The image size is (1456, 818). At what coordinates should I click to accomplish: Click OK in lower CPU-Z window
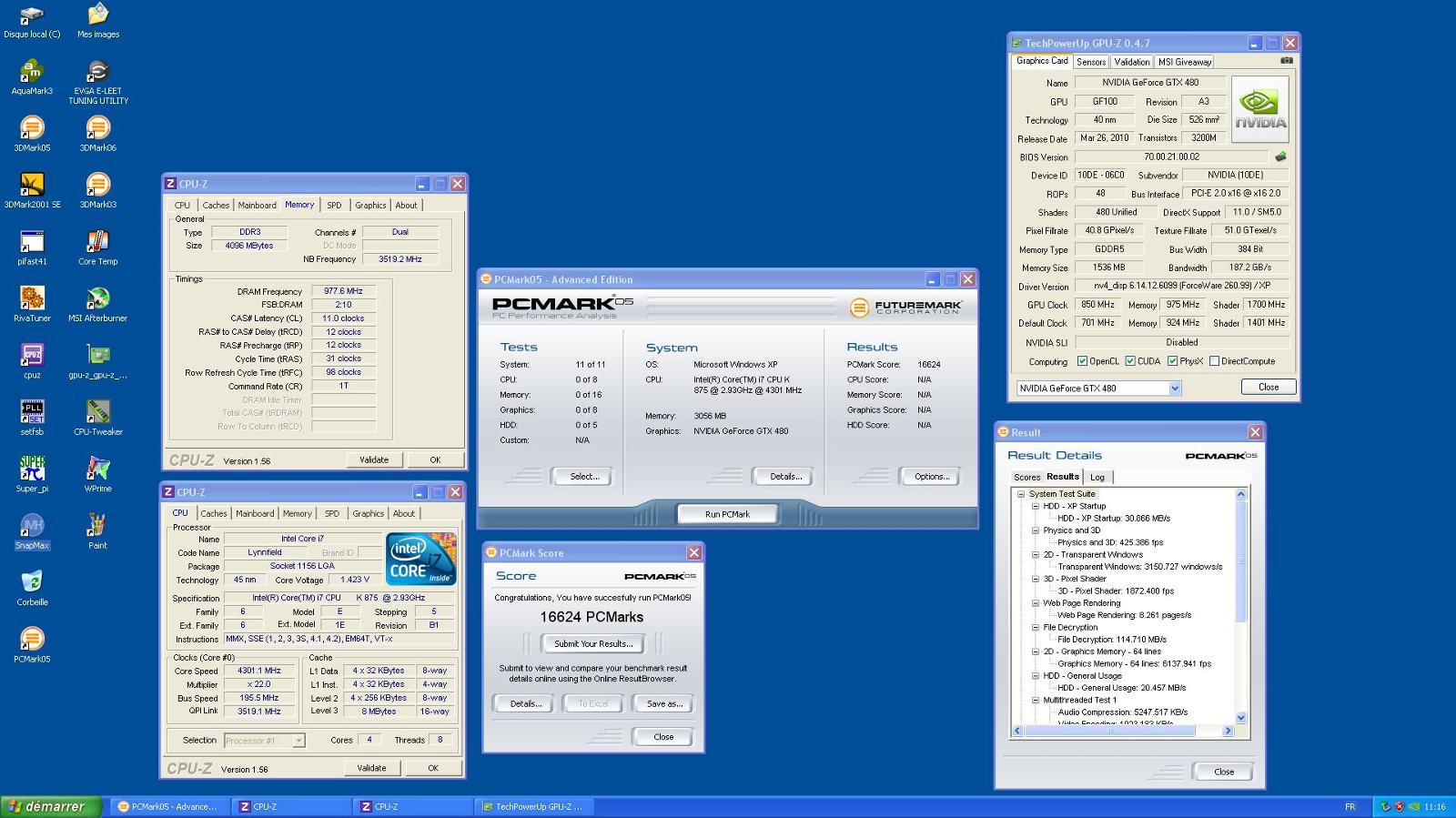tap(433, 769)
